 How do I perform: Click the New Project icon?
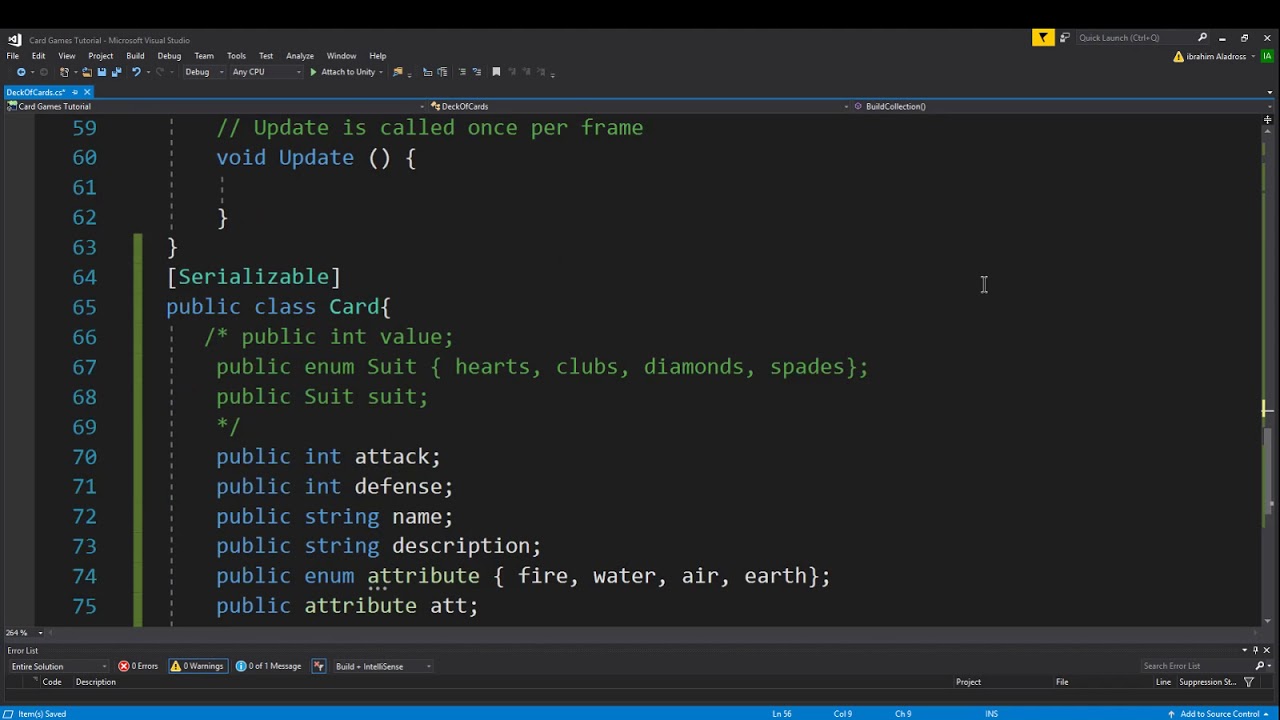tap(64, 72)
